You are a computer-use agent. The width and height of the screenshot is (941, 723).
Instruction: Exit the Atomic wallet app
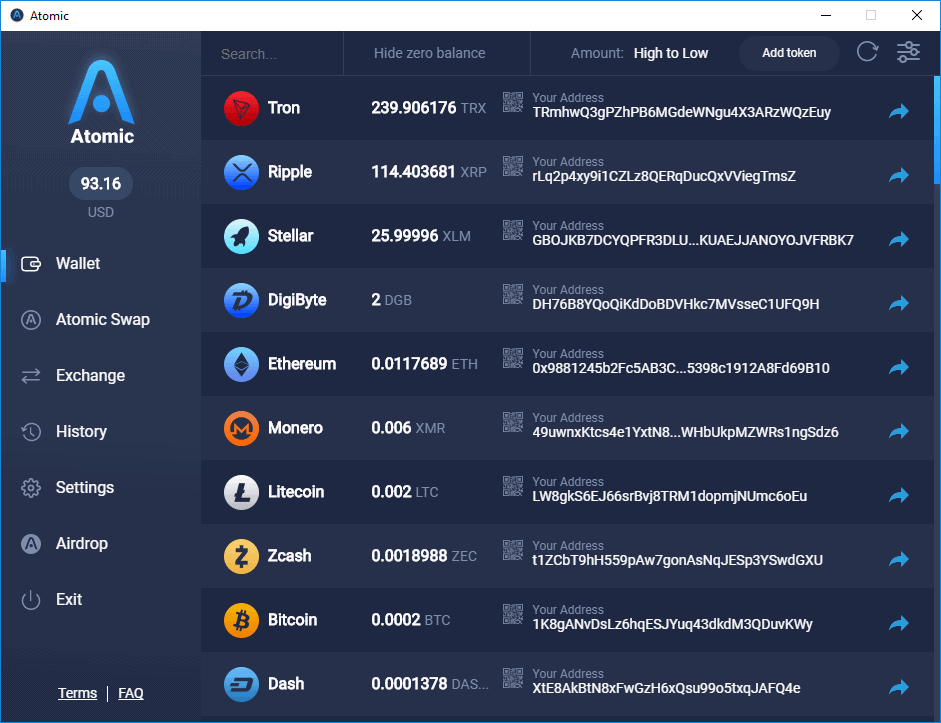point(51,599)
